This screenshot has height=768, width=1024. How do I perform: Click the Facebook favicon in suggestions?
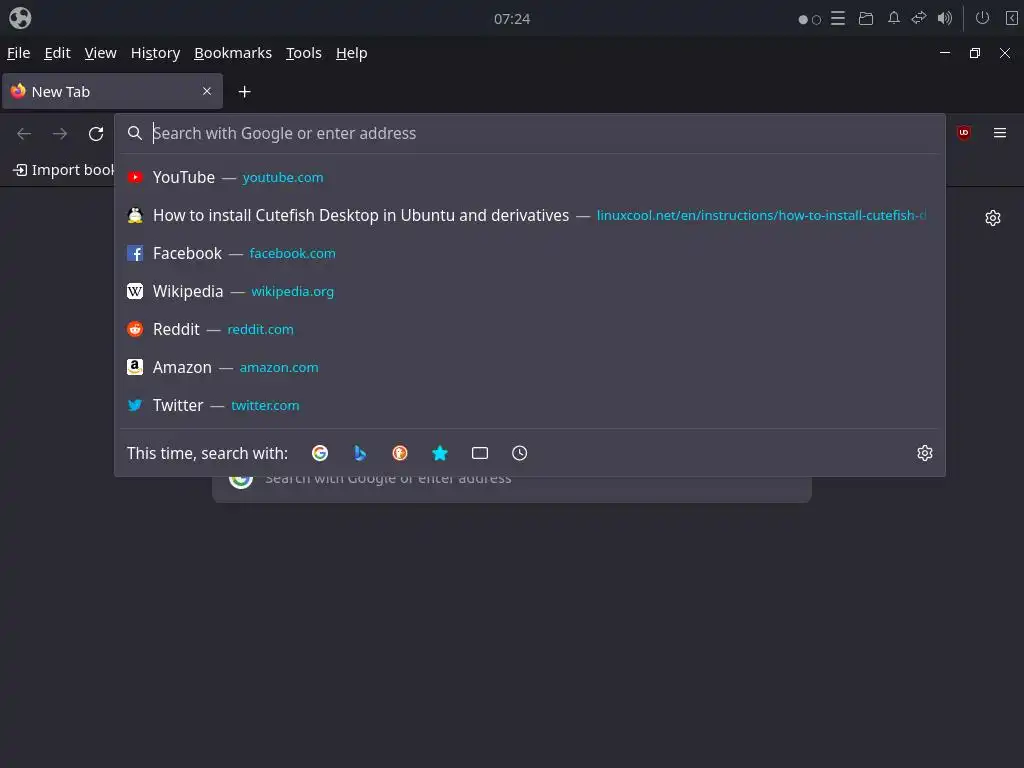(x=135, y=253)
